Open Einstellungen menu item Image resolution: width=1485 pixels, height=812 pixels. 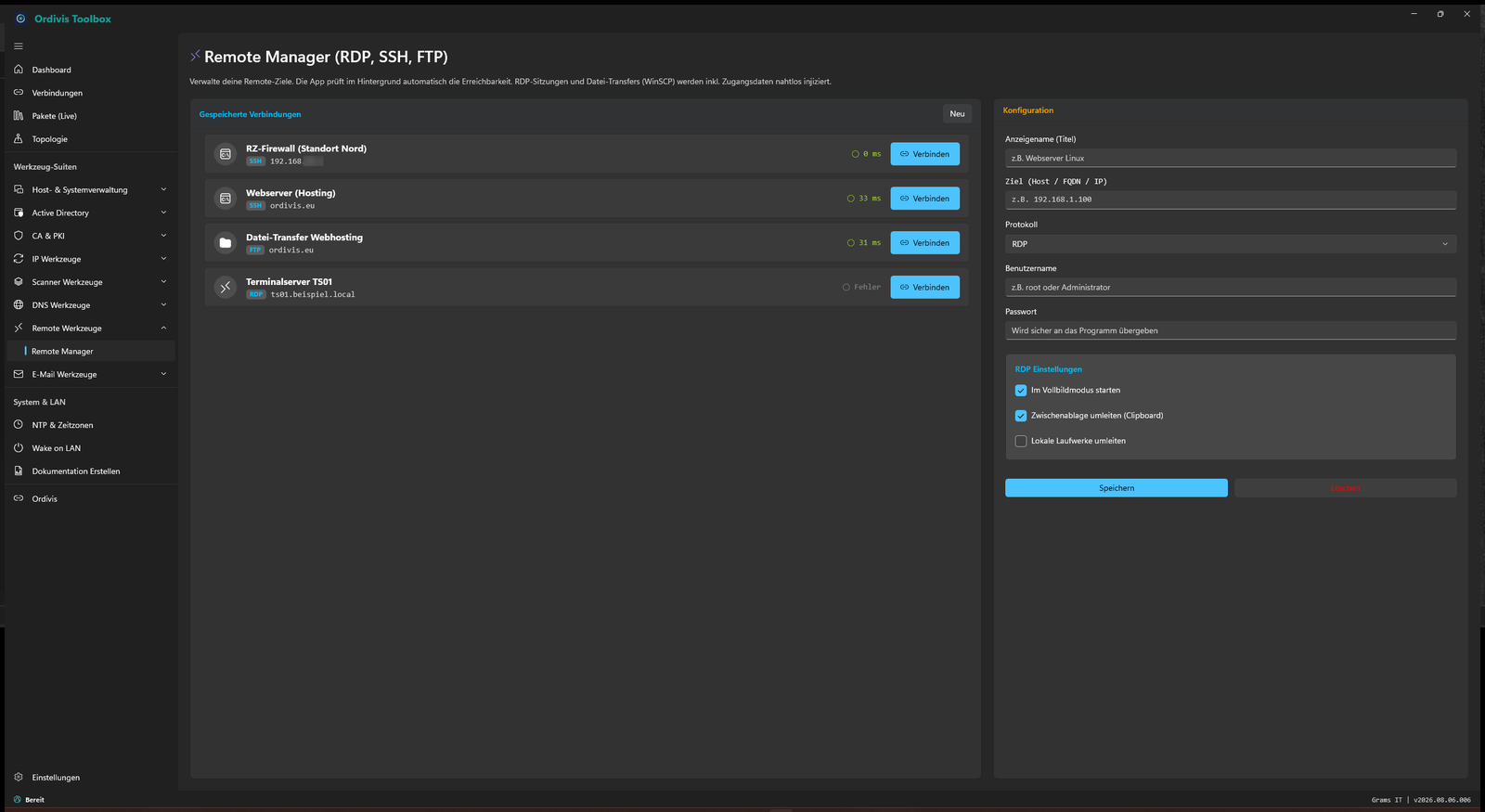[x=91, y=777]
